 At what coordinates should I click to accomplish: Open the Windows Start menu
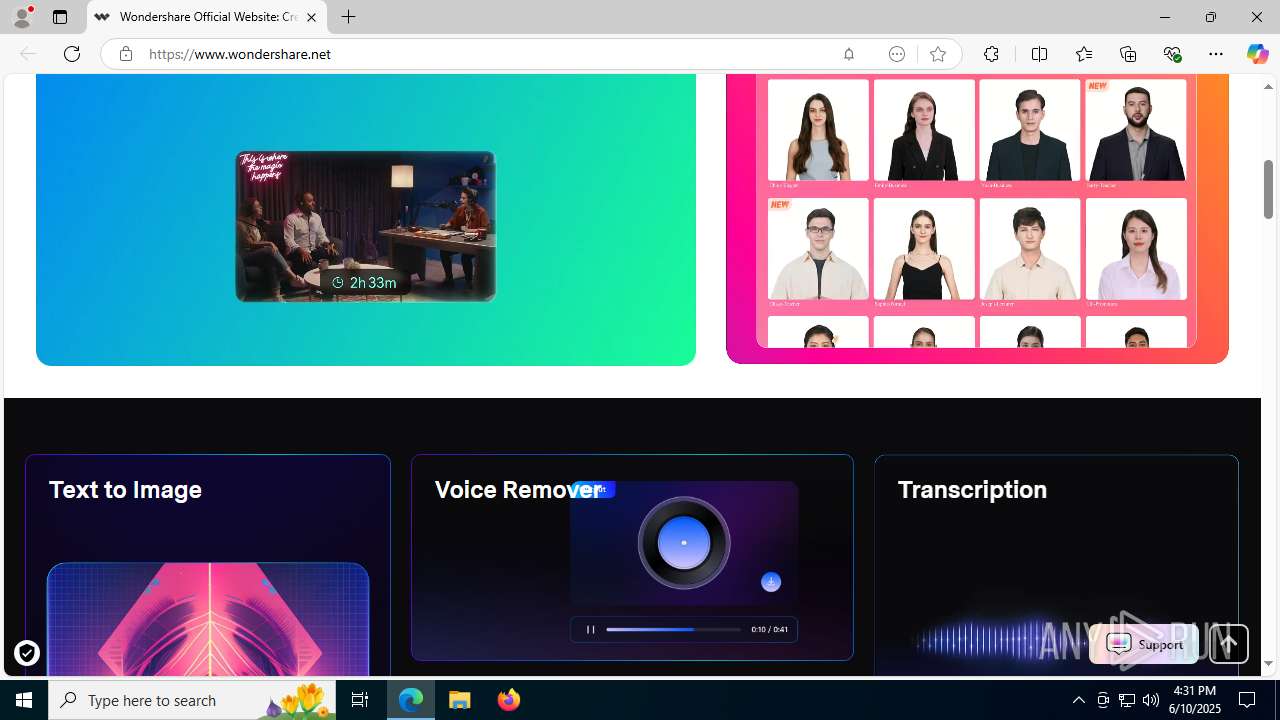click(24, 700)
